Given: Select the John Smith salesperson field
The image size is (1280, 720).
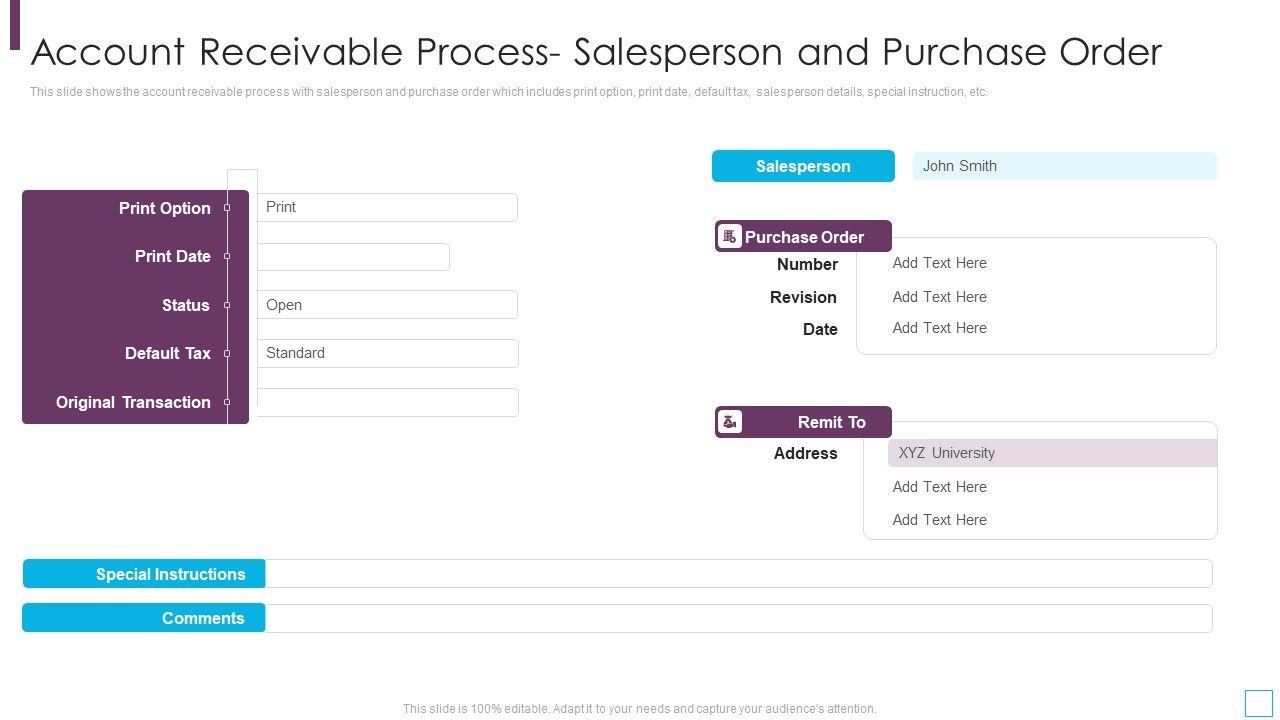Looking at the screenshot, I should pyautogui.click(x=1064, y=167).
